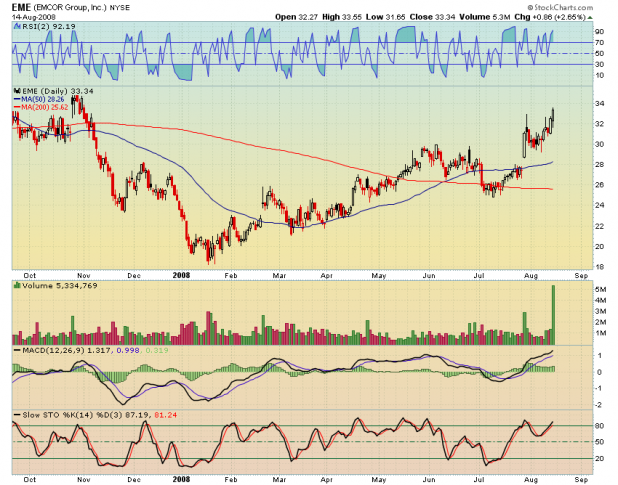Click the red %D value 81.24
This screenshot has height=485, width=618.
pos(166,415)
